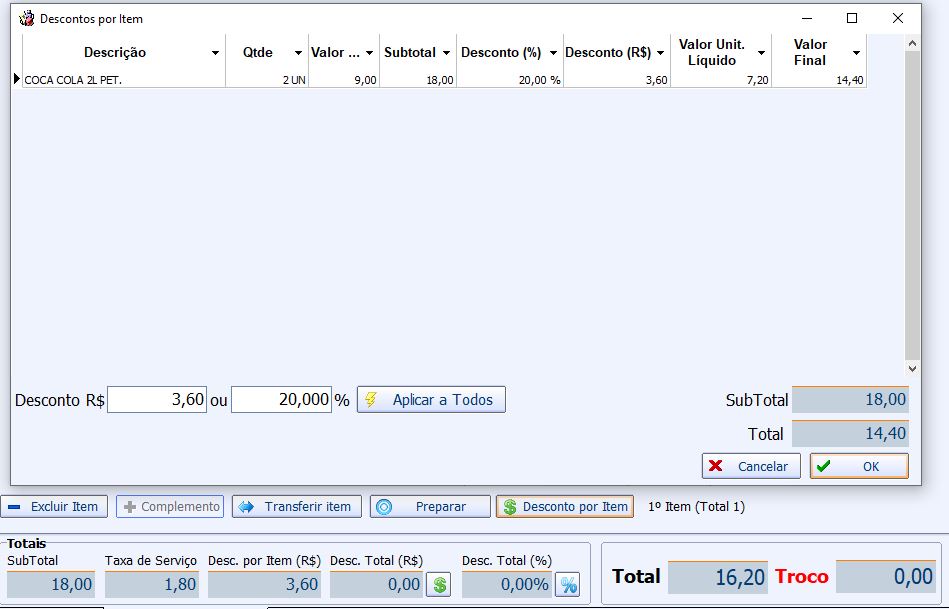Open the Qtde column filter dropdown
Image resolution: width=949 pixels, height=609 pixels.
pyautogui.click(x=298, y=53)
